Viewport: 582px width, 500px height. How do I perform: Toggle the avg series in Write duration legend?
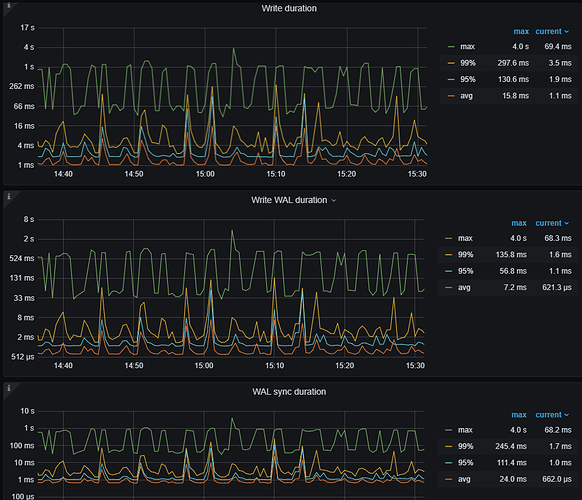tap(467, 96)
